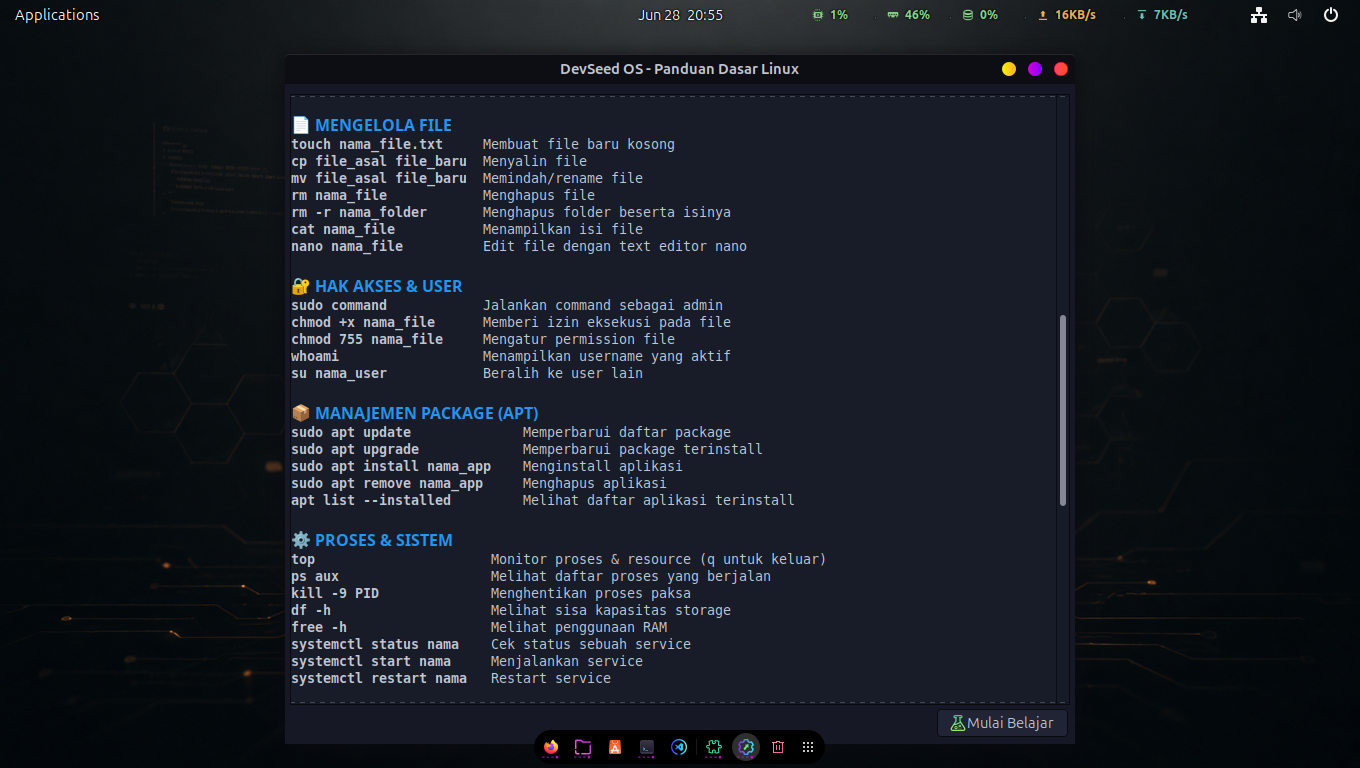This screenshot has height=768, width=1360.
Task: Open the clock showing Jun 28 20:55
Action: pyautogui.click(x=680, y=15)
